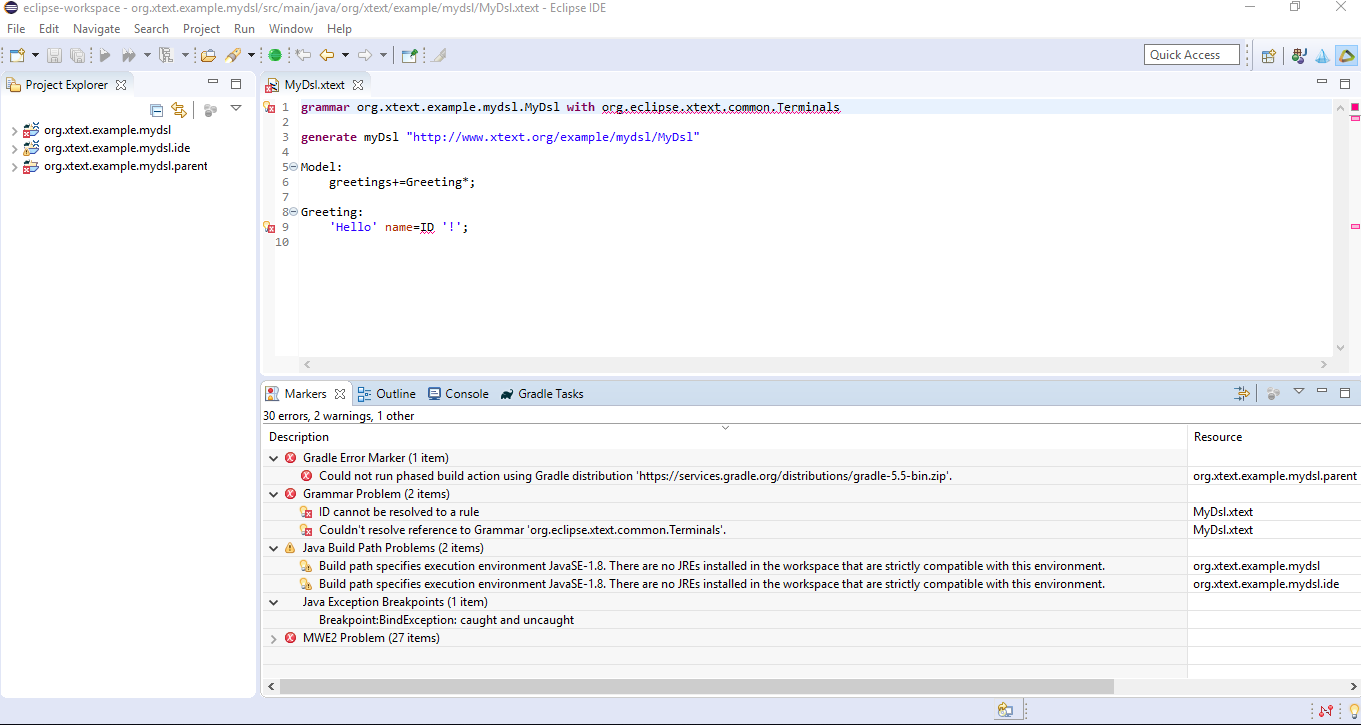Switch to the Outline tab
This screenshot has width=1361, height=725.
[386, 394]
